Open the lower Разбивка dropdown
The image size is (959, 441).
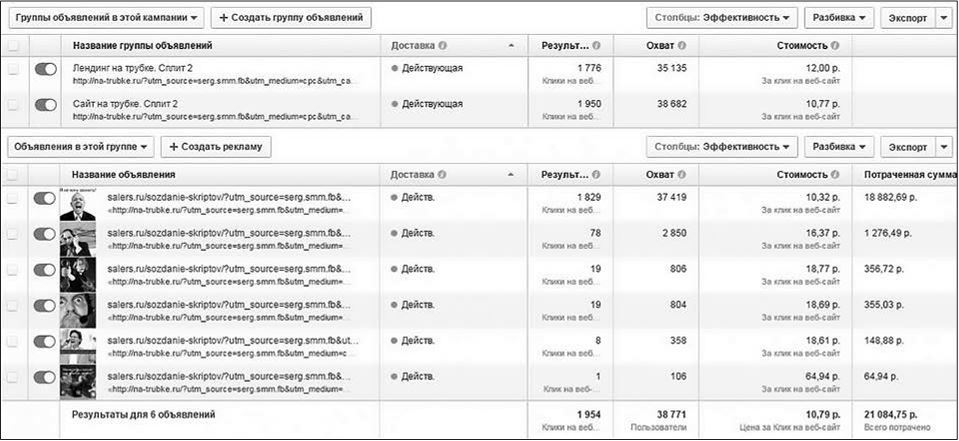(x=839, y=146)
